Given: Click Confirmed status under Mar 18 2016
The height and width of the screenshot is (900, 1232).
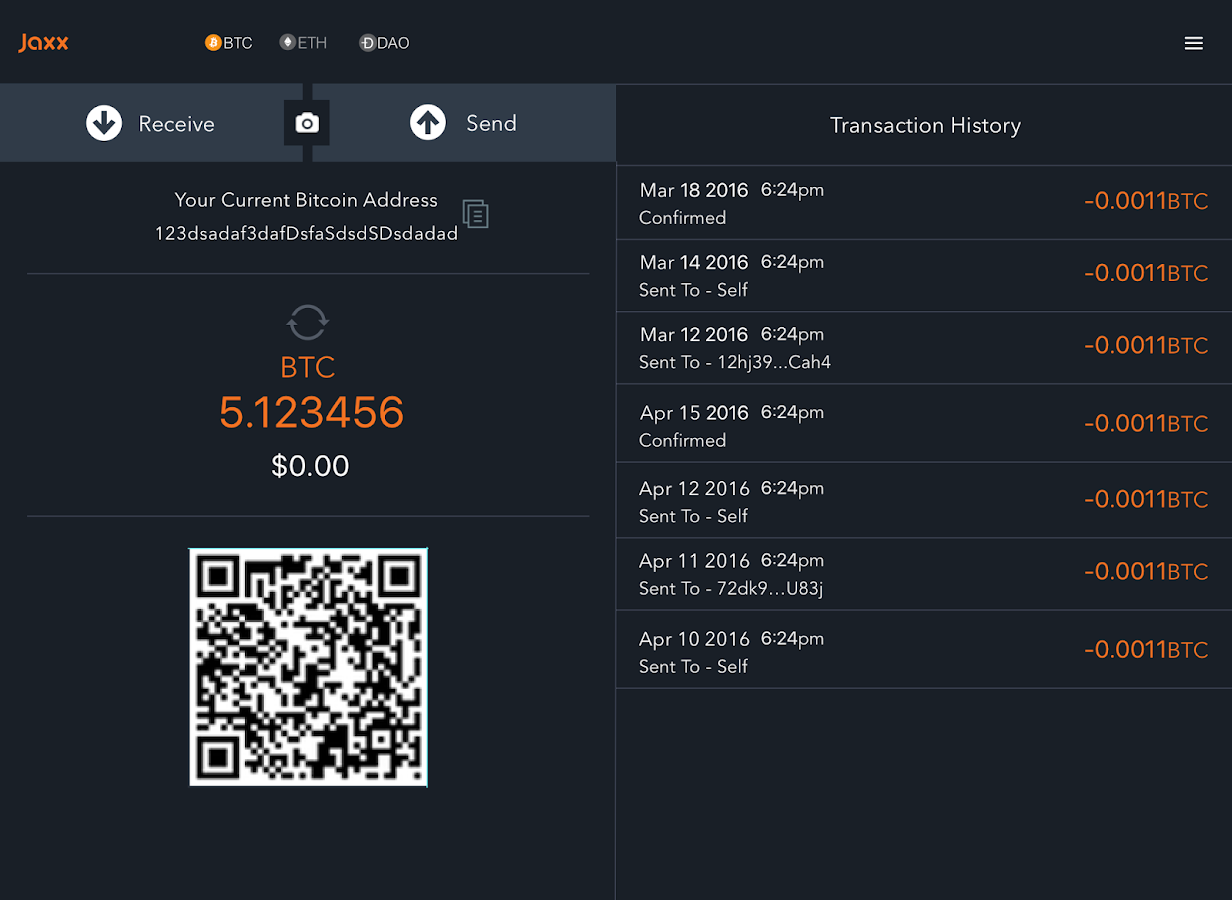Looking at the screenshot, I should [682, 217].
